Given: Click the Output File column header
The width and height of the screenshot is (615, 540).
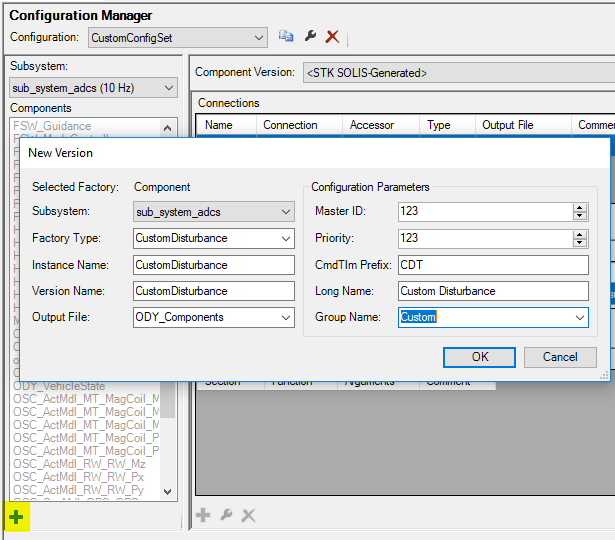Looking at the screenshot, I should [507, 125].
